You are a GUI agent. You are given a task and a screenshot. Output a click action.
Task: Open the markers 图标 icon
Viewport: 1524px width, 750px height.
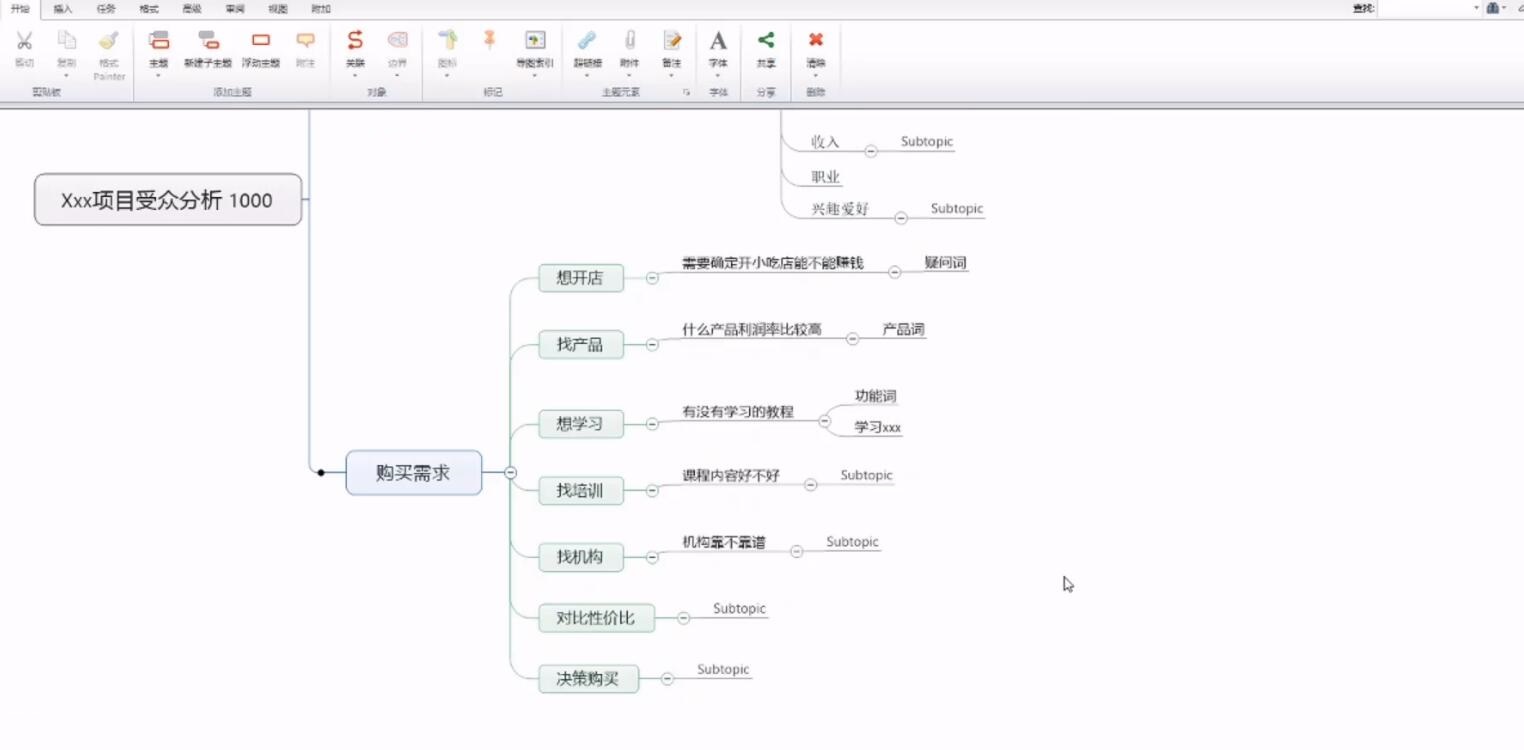tap(447, 41)
